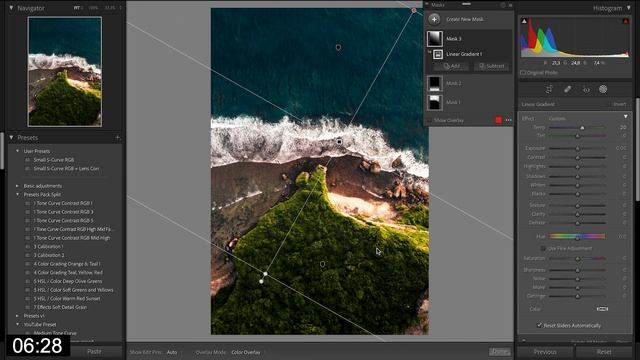Open the Color swatch picker
The width and height of the screenshot is (640, 360).
[x=602, y=309]
